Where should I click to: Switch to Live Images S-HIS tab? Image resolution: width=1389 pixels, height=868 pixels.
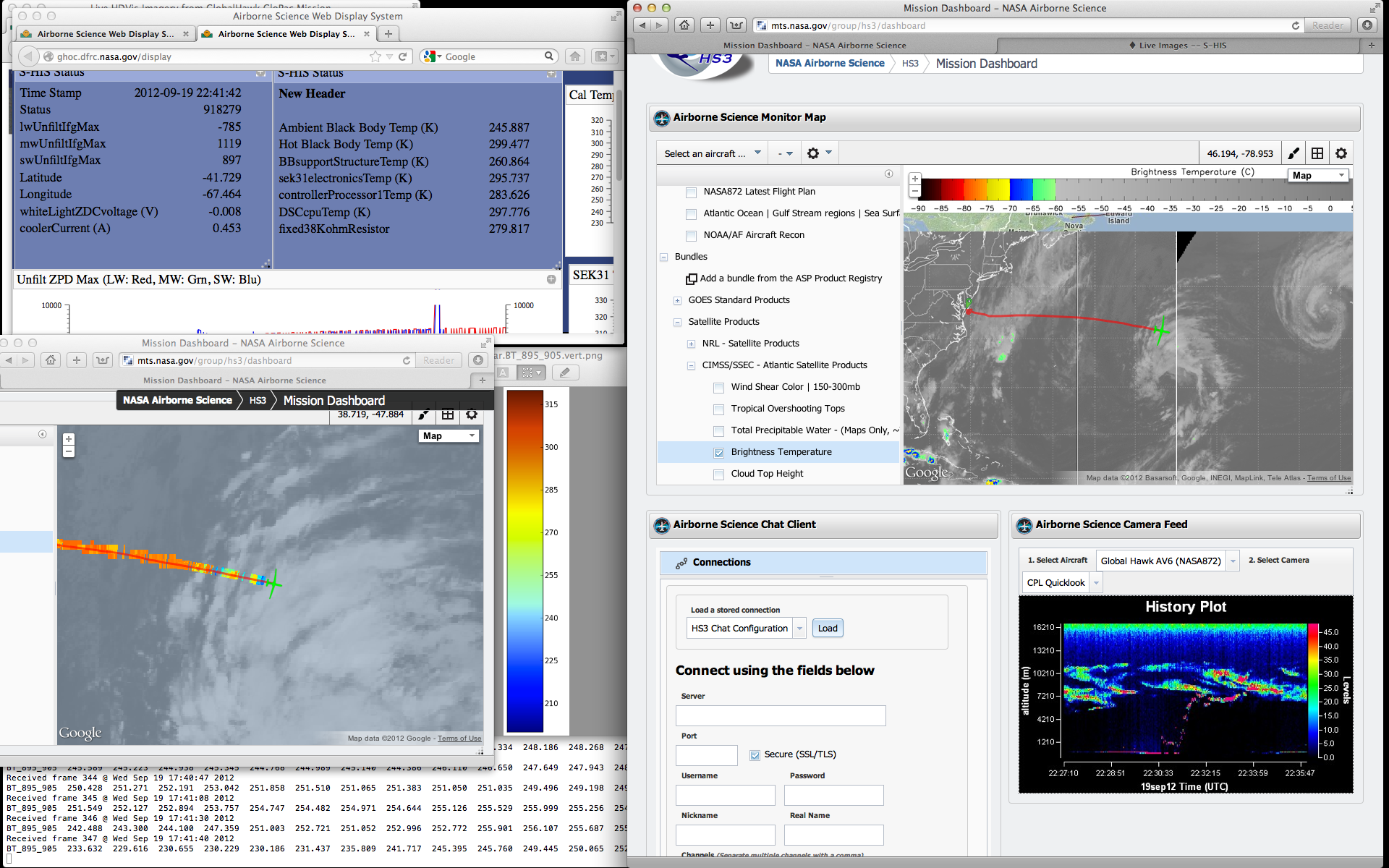point(1178,45)
